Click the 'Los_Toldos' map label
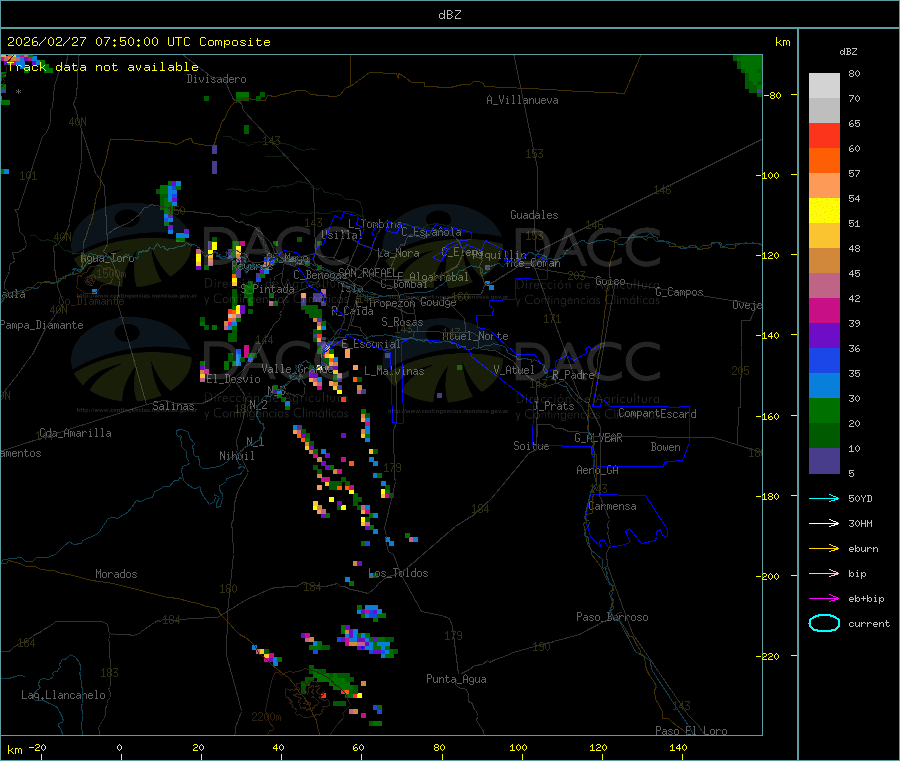The height and width of the screenshot is (761, 900). (398, 573)
